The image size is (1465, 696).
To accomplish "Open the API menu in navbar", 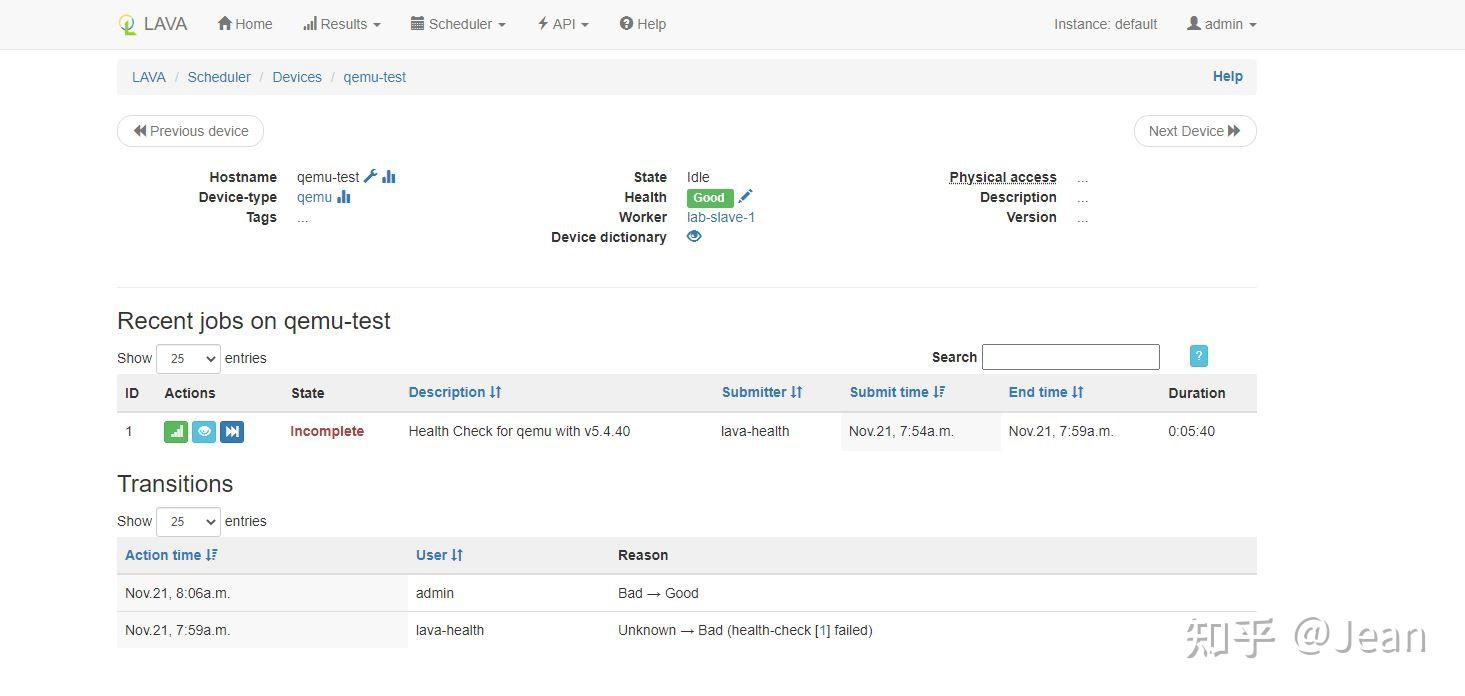I will coord(563,24).
